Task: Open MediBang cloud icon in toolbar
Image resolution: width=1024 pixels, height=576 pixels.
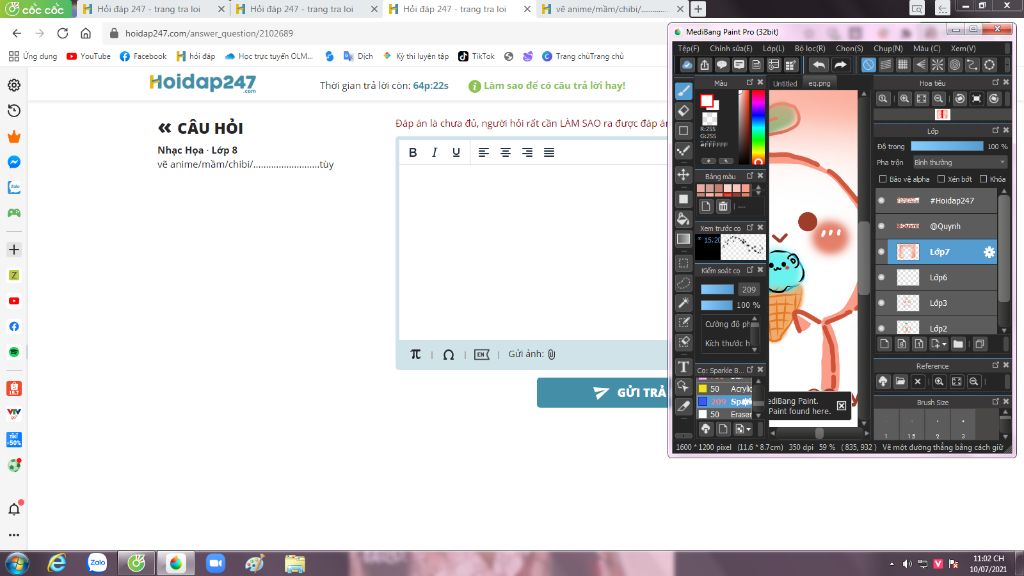Action: pyautogui.click(x=687, y=65)
